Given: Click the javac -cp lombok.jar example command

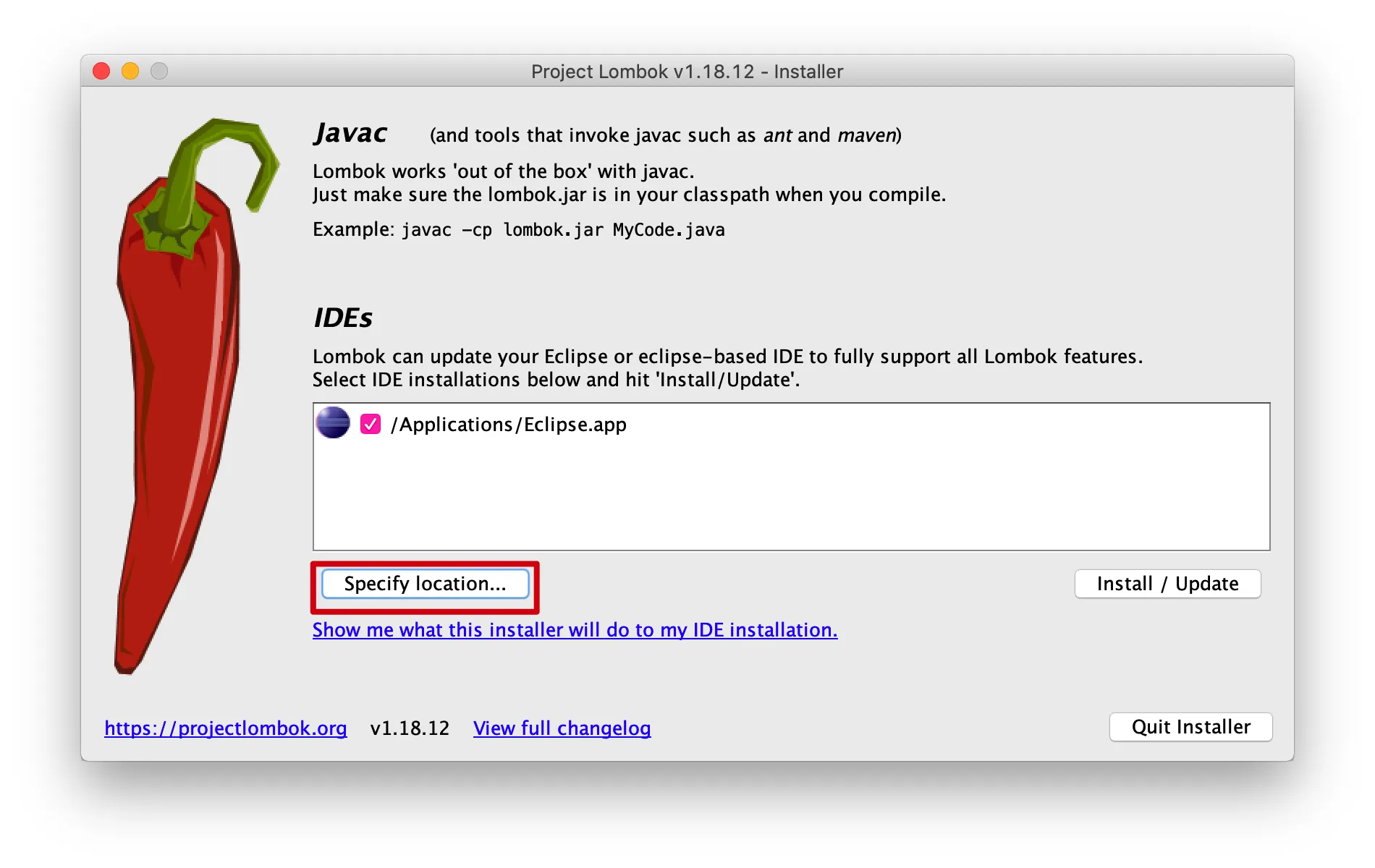Looking at the screenshot, I should click(562, 230).
